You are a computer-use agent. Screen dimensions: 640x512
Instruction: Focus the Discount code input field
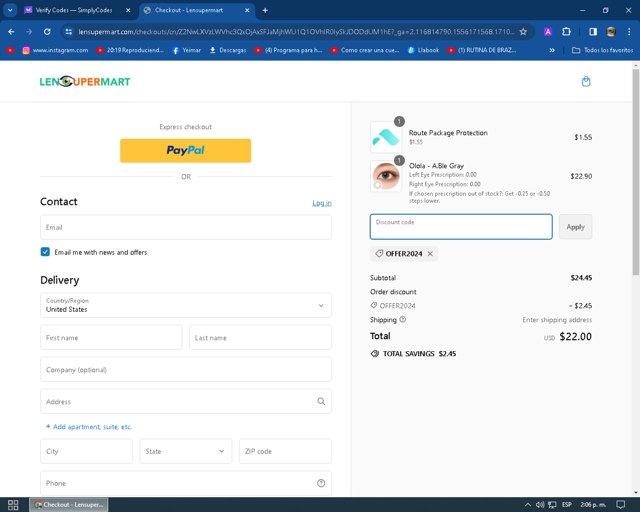[461, 227]
